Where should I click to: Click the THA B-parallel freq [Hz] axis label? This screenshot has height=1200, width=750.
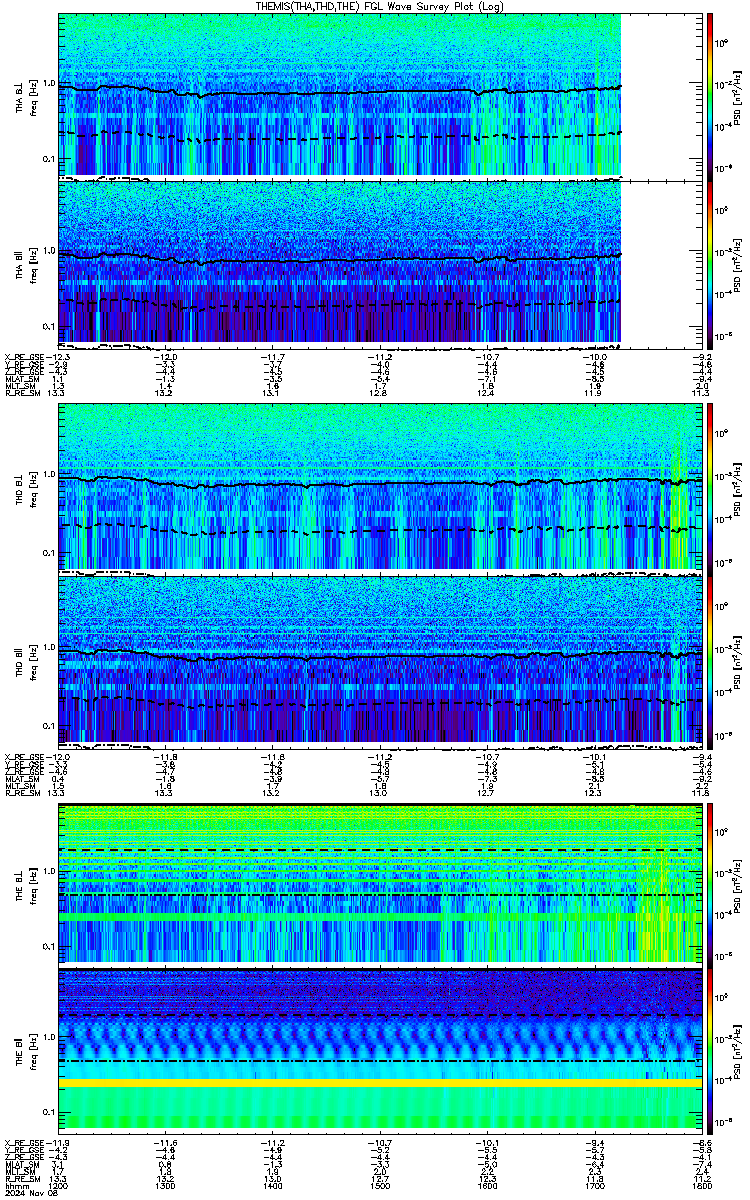tap(33, 265)
